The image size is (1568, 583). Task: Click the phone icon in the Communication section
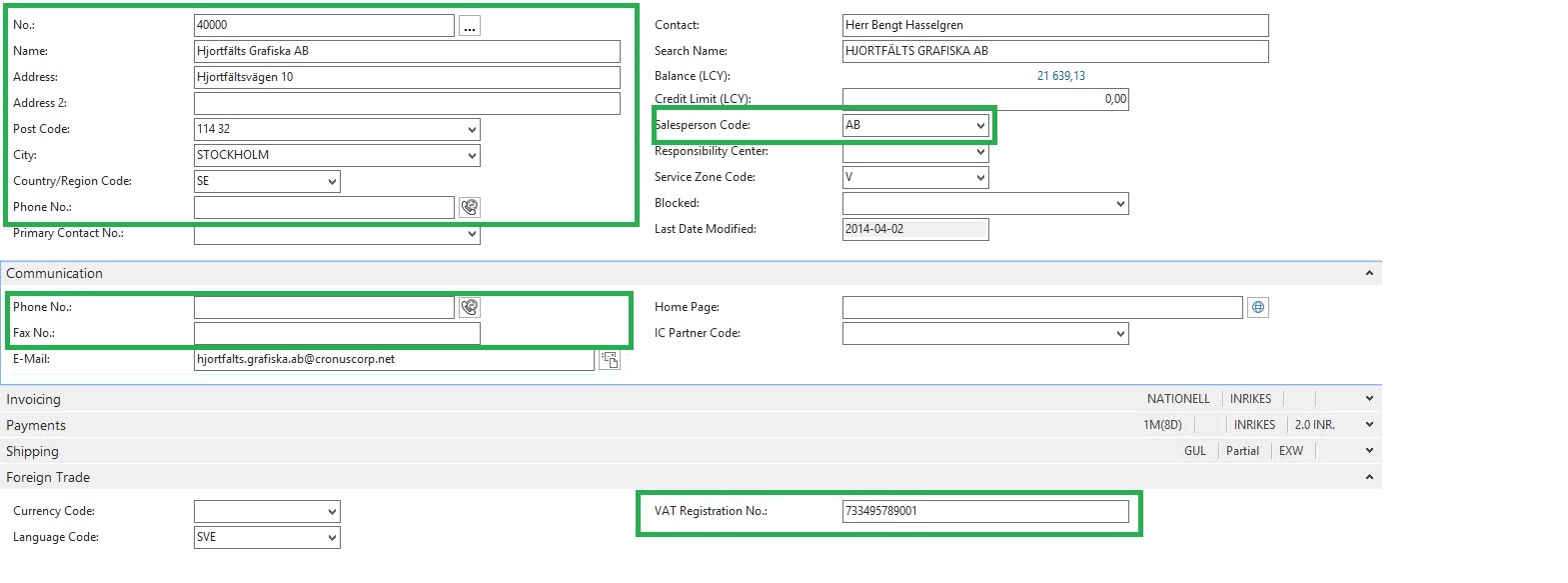(469, 307)
